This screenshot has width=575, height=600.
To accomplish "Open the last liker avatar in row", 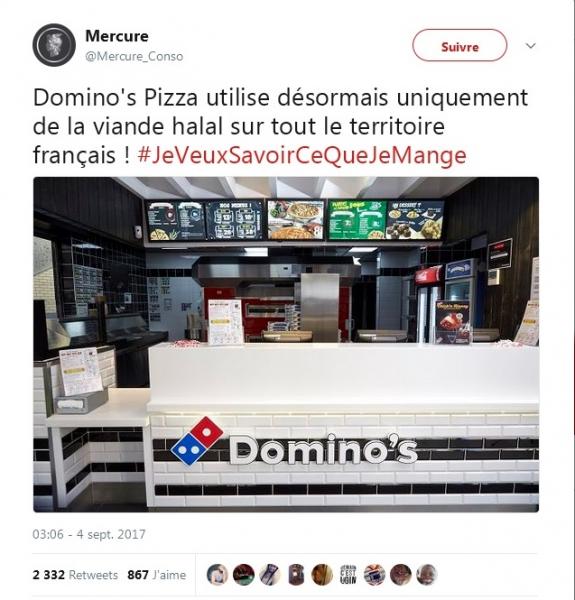I will pos(427,575).
